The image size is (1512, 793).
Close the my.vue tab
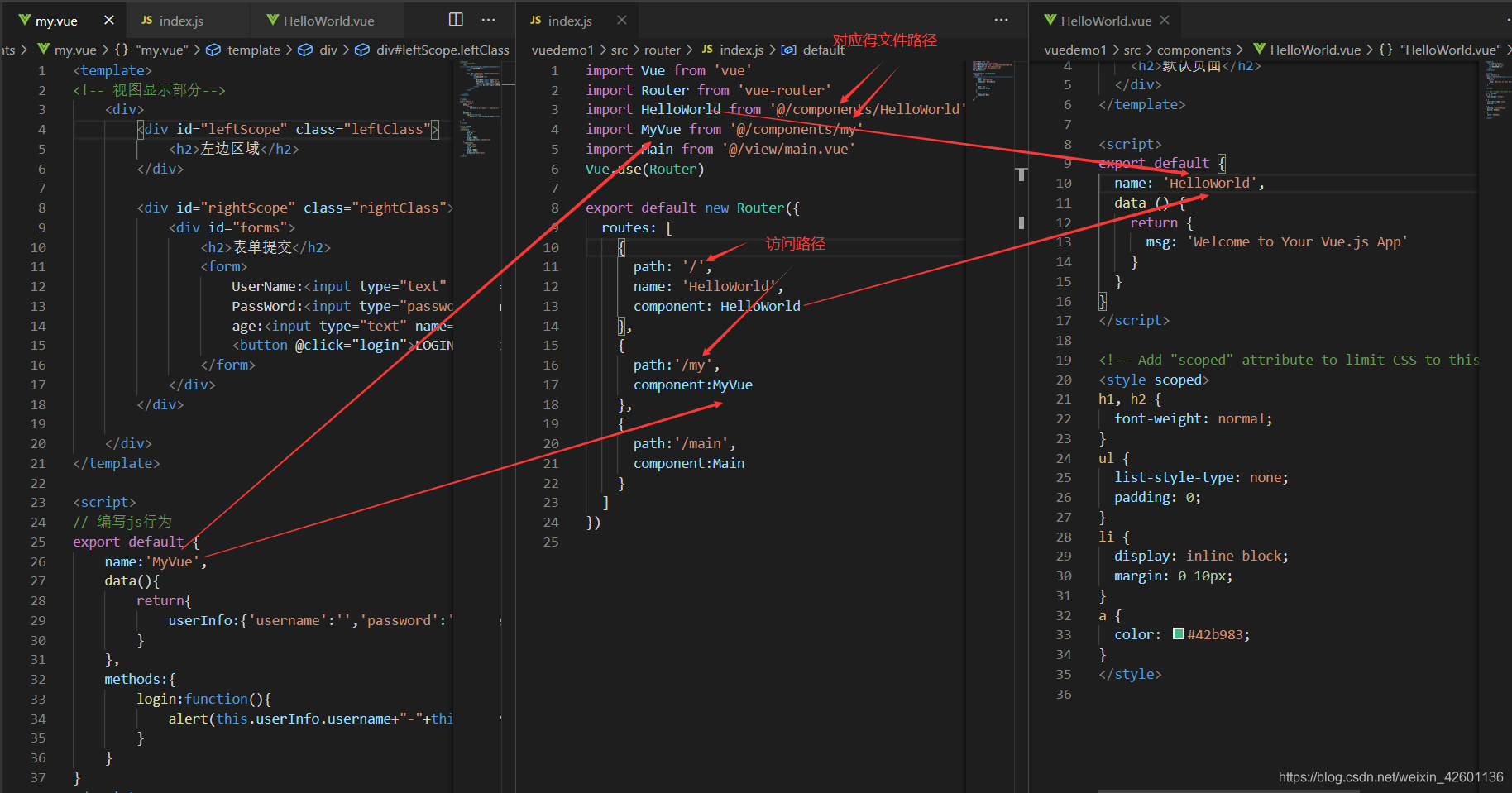(x=109, y=20)
